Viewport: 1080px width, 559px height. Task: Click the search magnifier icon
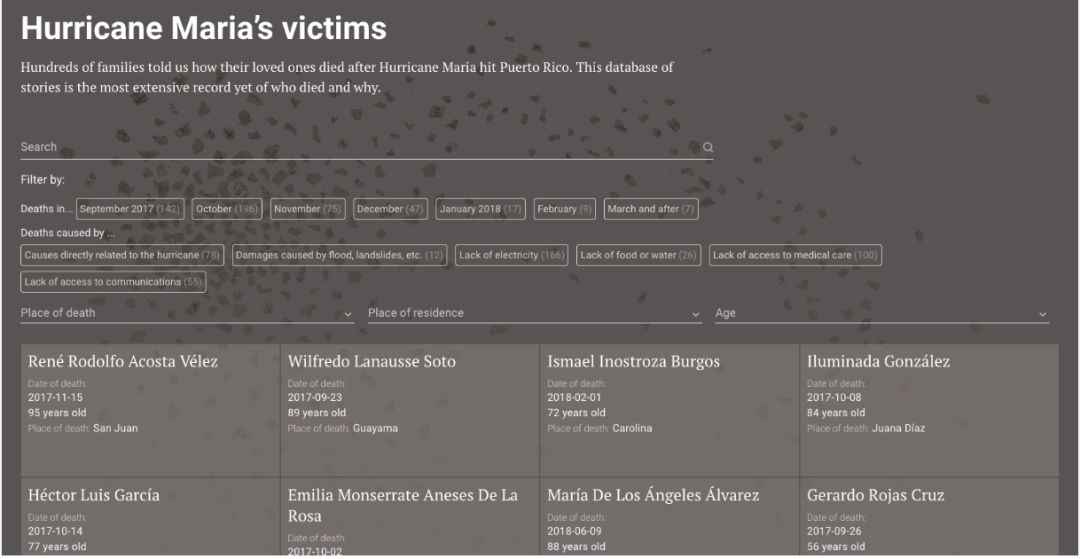click(708, 147)
